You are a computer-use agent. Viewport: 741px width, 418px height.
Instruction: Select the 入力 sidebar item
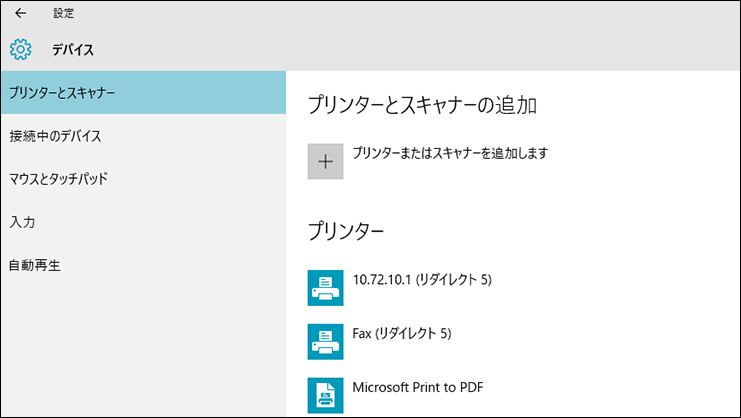pos(143,222)
